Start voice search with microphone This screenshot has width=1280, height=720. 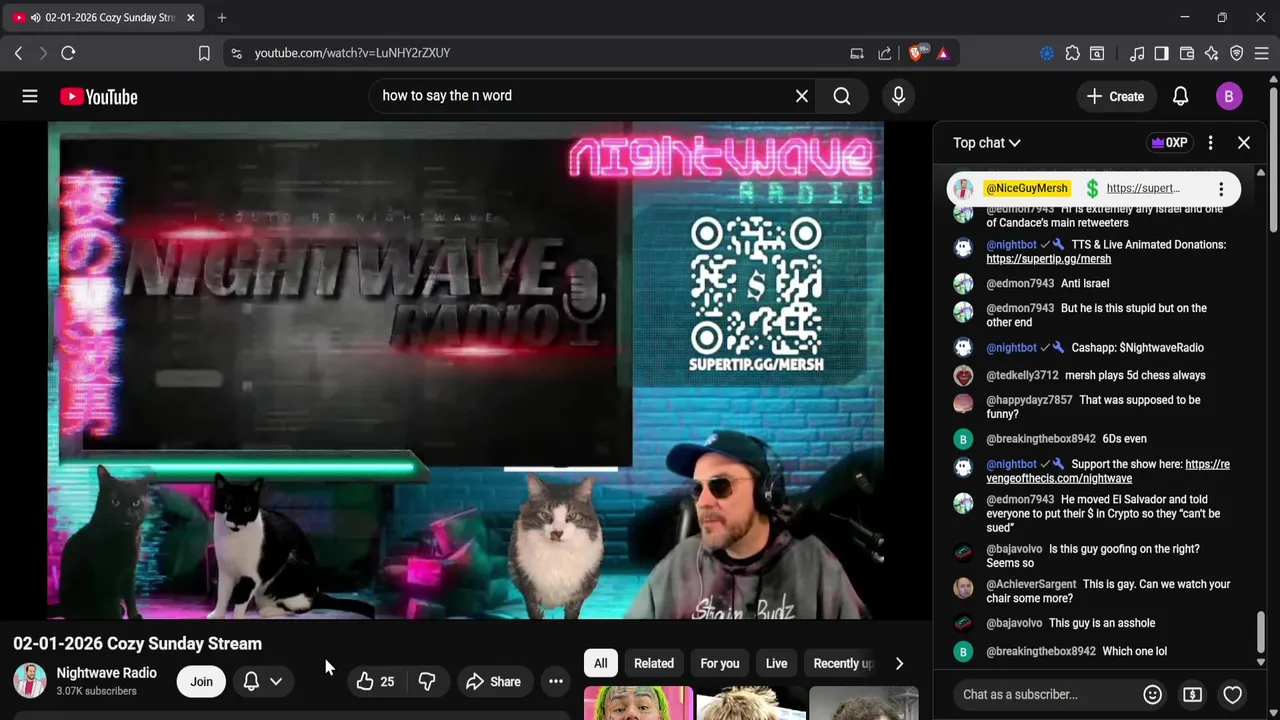point(898,96)
